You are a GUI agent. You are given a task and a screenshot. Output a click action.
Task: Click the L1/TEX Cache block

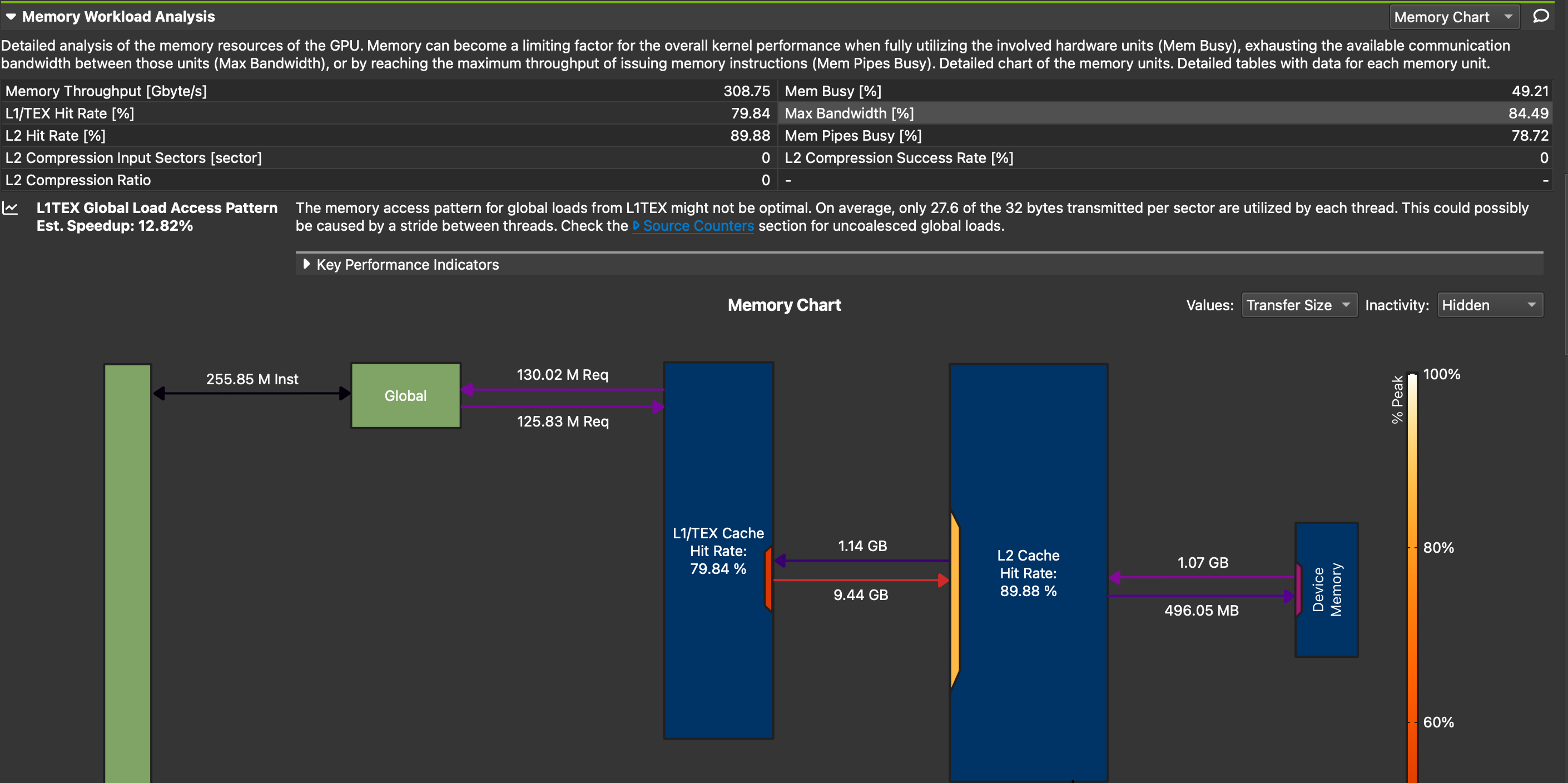[x=717, y=463]
